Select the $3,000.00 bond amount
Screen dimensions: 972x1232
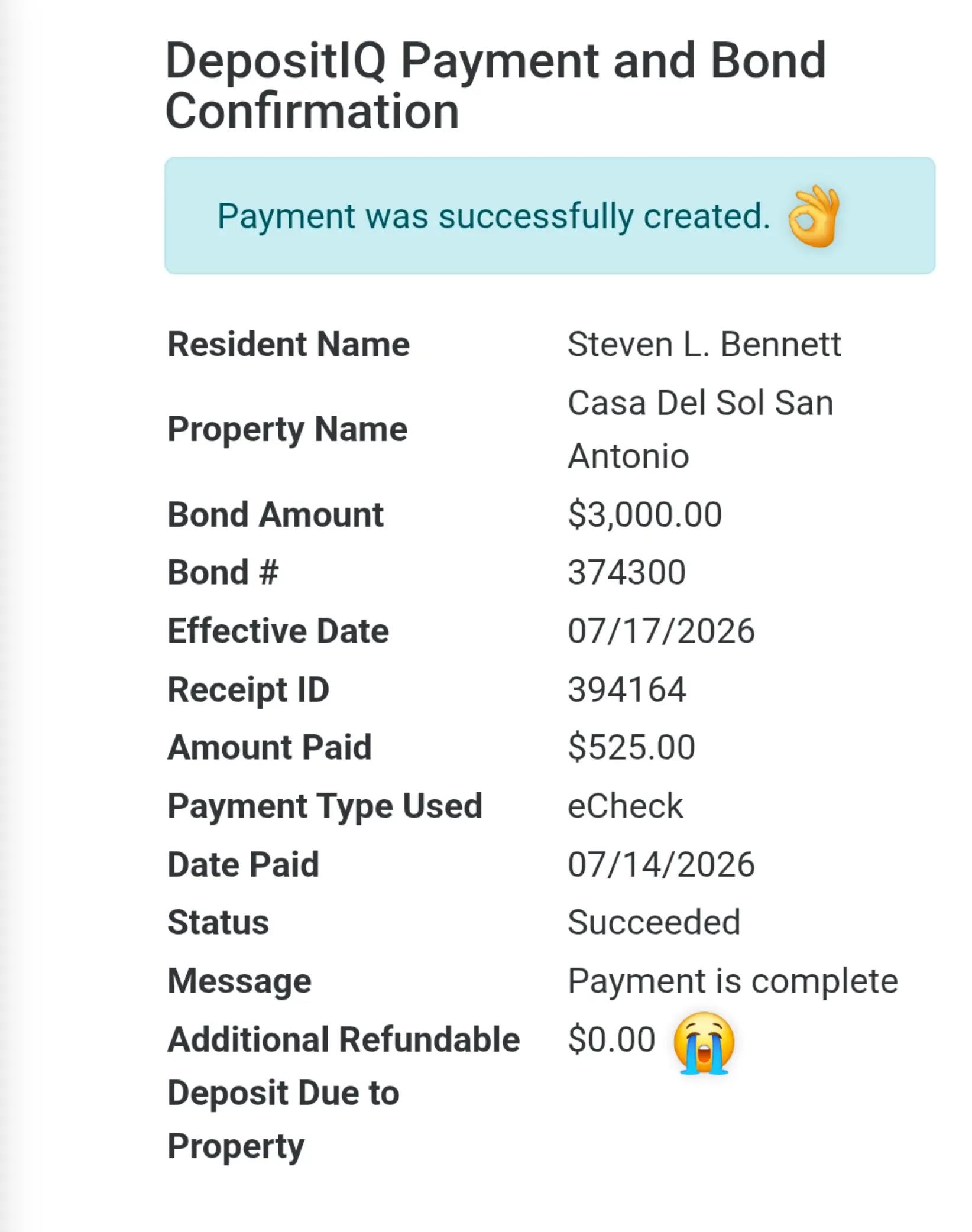[x=644, y=514]
